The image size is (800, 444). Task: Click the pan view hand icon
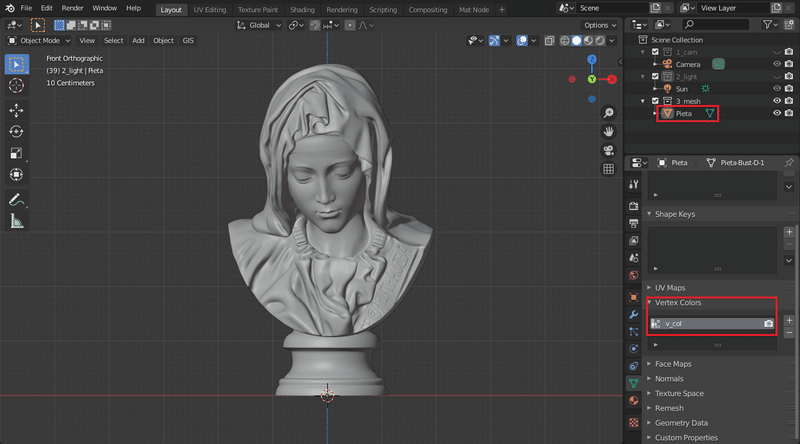[608, 132]
